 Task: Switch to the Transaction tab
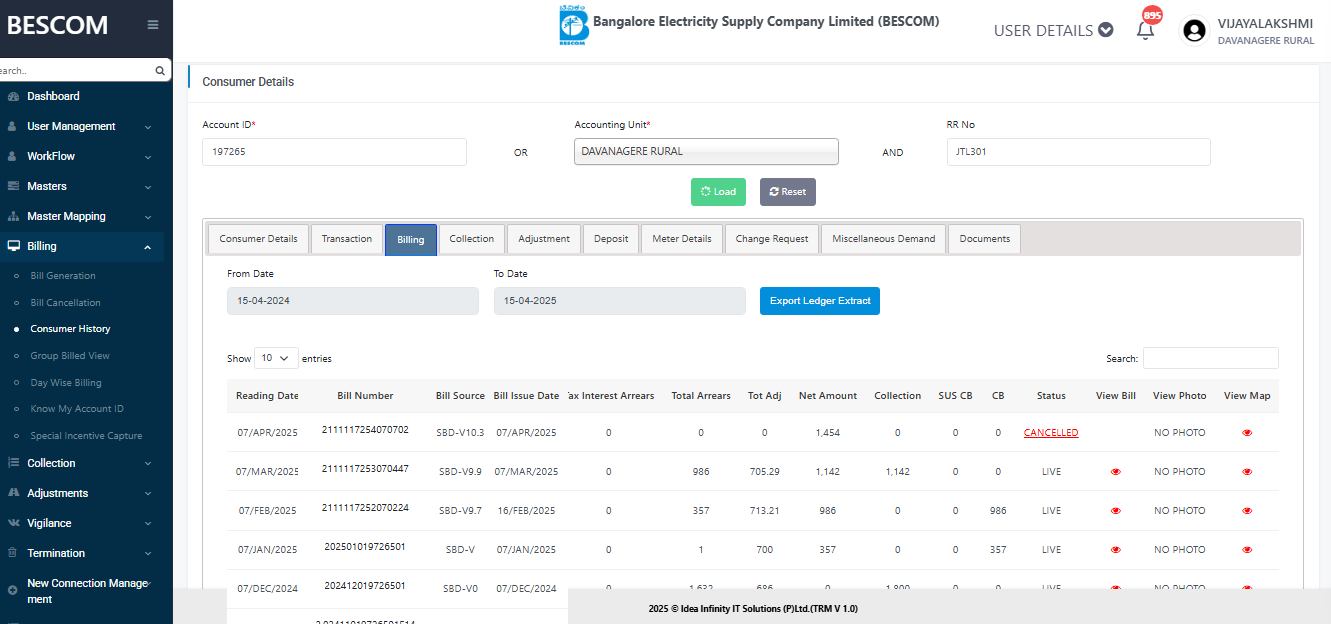347,239
